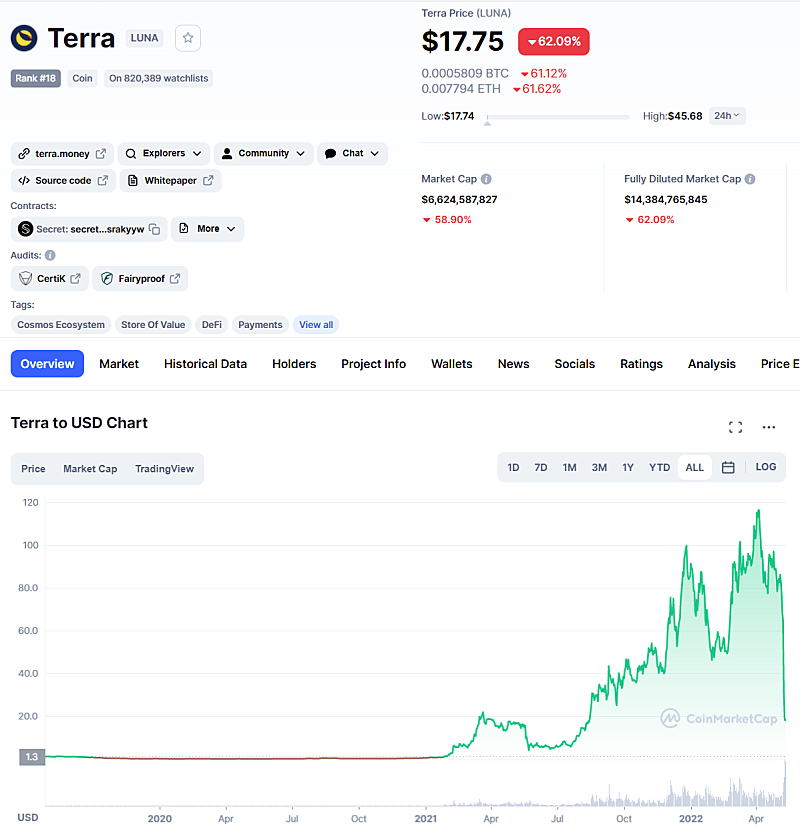Click the Store Of Value tag
This screenshot has height=825, width=800.
click(153, 325)
